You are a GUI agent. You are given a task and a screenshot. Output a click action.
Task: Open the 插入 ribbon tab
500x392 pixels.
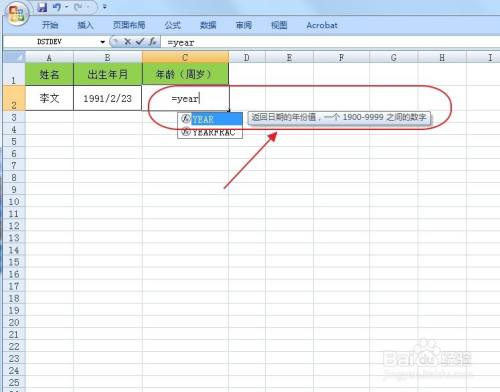click(x=85, y=25)
